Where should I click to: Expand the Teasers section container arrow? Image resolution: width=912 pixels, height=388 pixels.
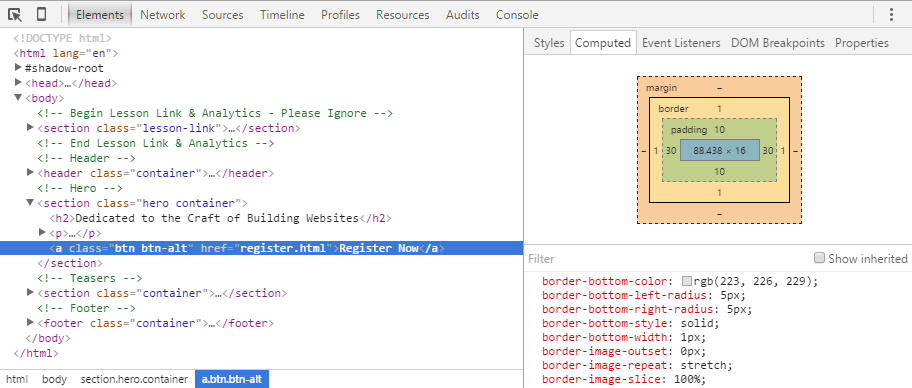click(x=31, y=293)
